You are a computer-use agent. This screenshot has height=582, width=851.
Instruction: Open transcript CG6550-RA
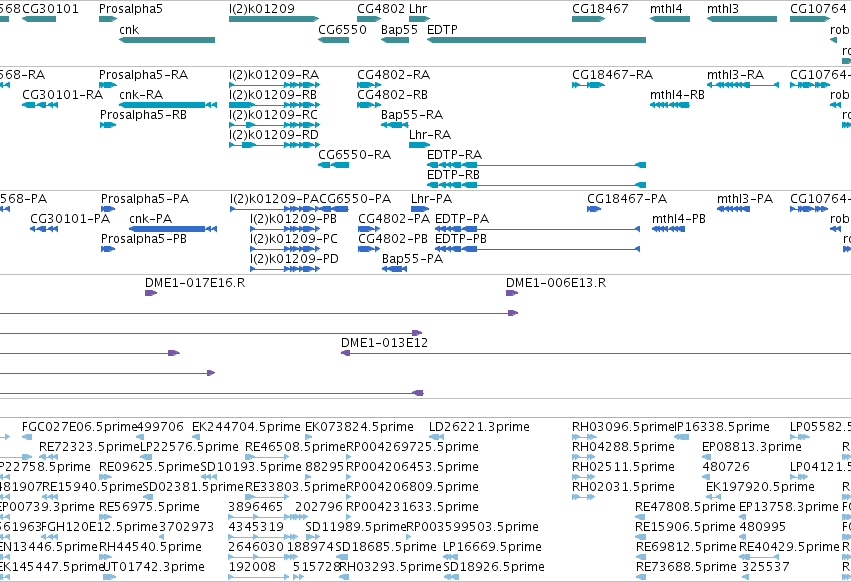coord(354,155)
